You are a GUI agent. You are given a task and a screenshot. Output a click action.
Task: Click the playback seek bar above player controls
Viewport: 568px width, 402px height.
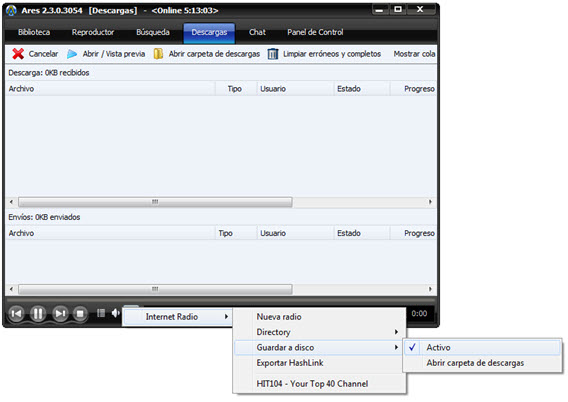[x=221, y=300]
